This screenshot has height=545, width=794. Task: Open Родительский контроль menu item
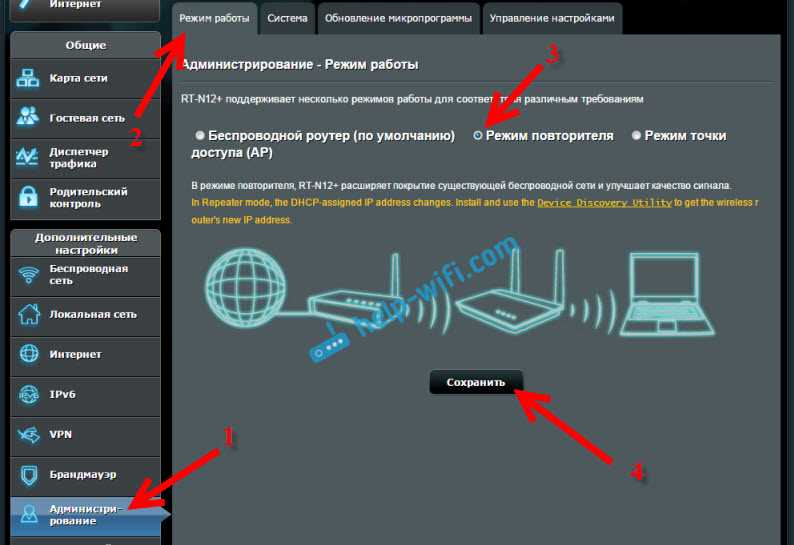pyautogui.click(x=86, y=198)
